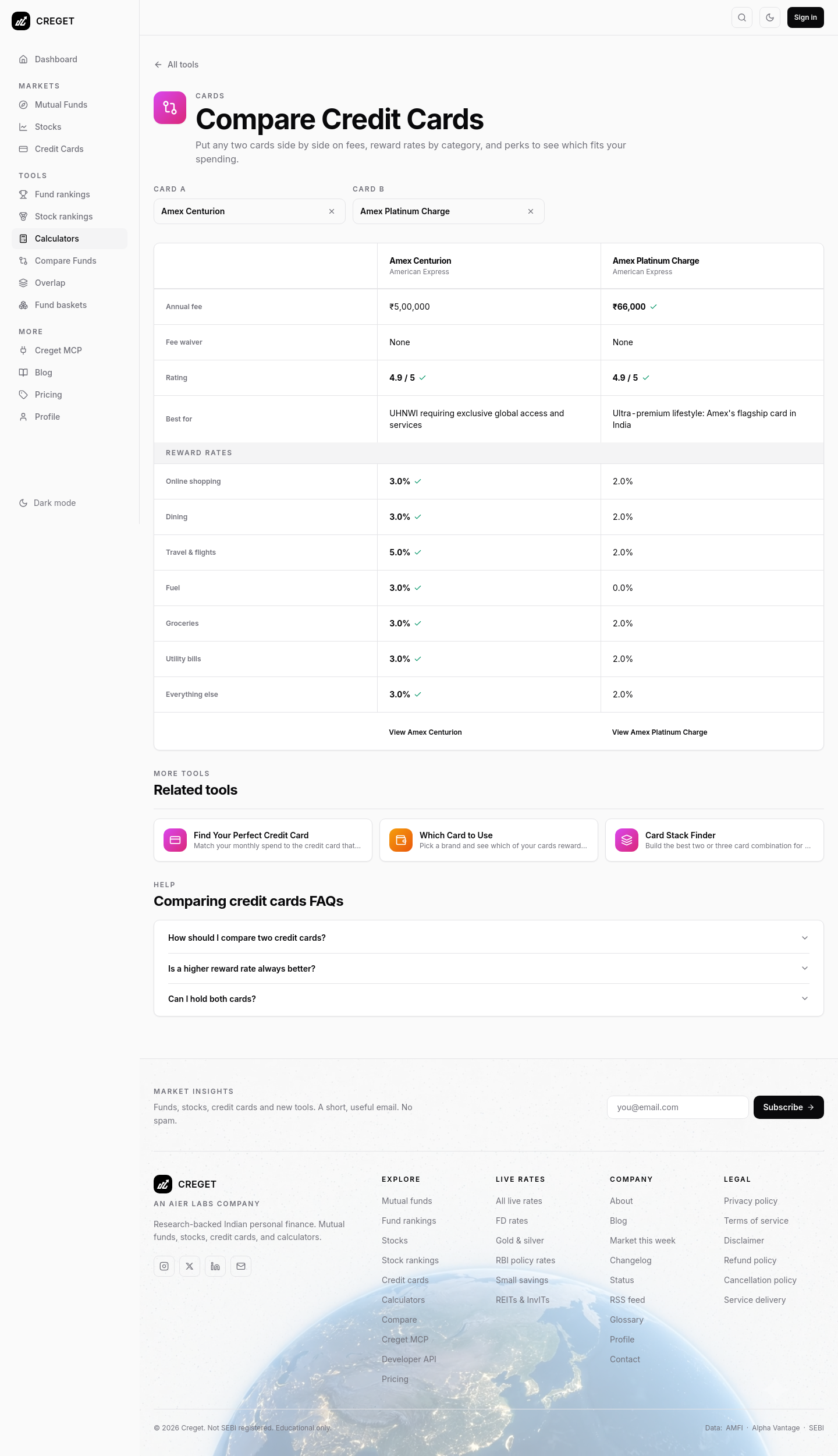Viewport: 838px width, 1456px height.
Task: Open the LinkedIn social icon
Action: click(215, 1266)
